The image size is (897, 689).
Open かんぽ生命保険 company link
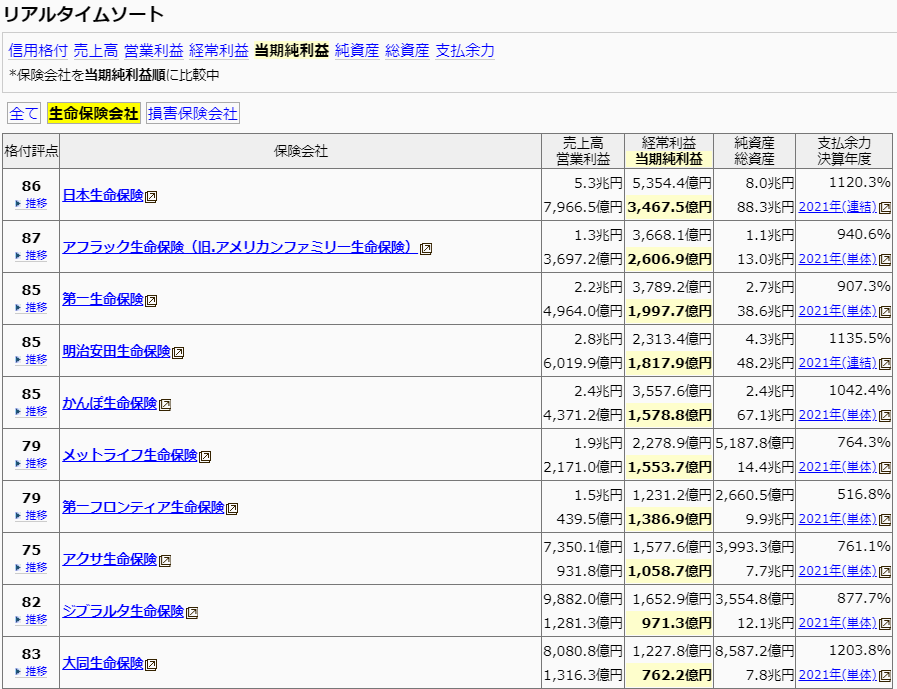tap(110, 403)
